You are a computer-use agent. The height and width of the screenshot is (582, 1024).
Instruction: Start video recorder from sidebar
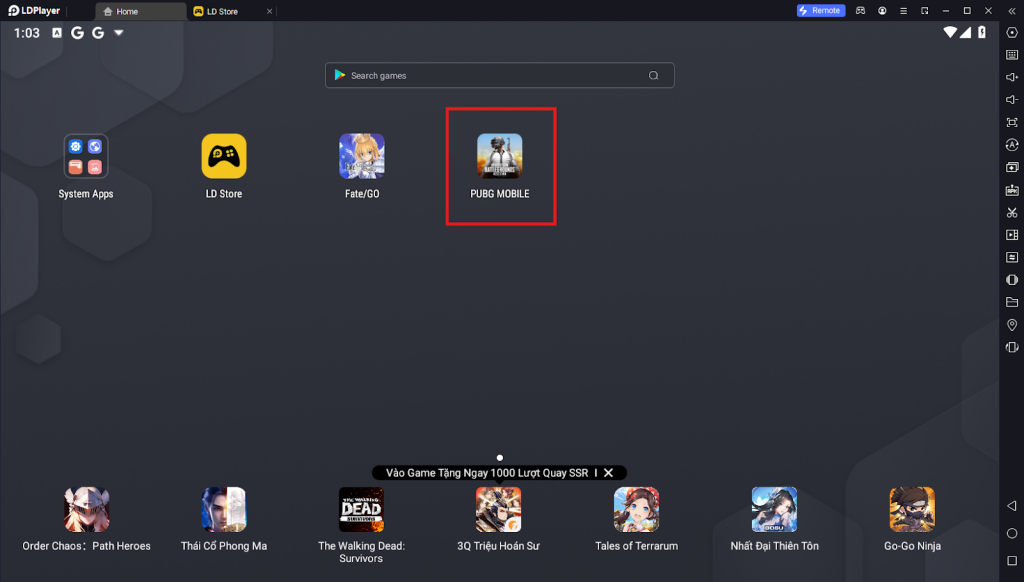coord(1012,234)
